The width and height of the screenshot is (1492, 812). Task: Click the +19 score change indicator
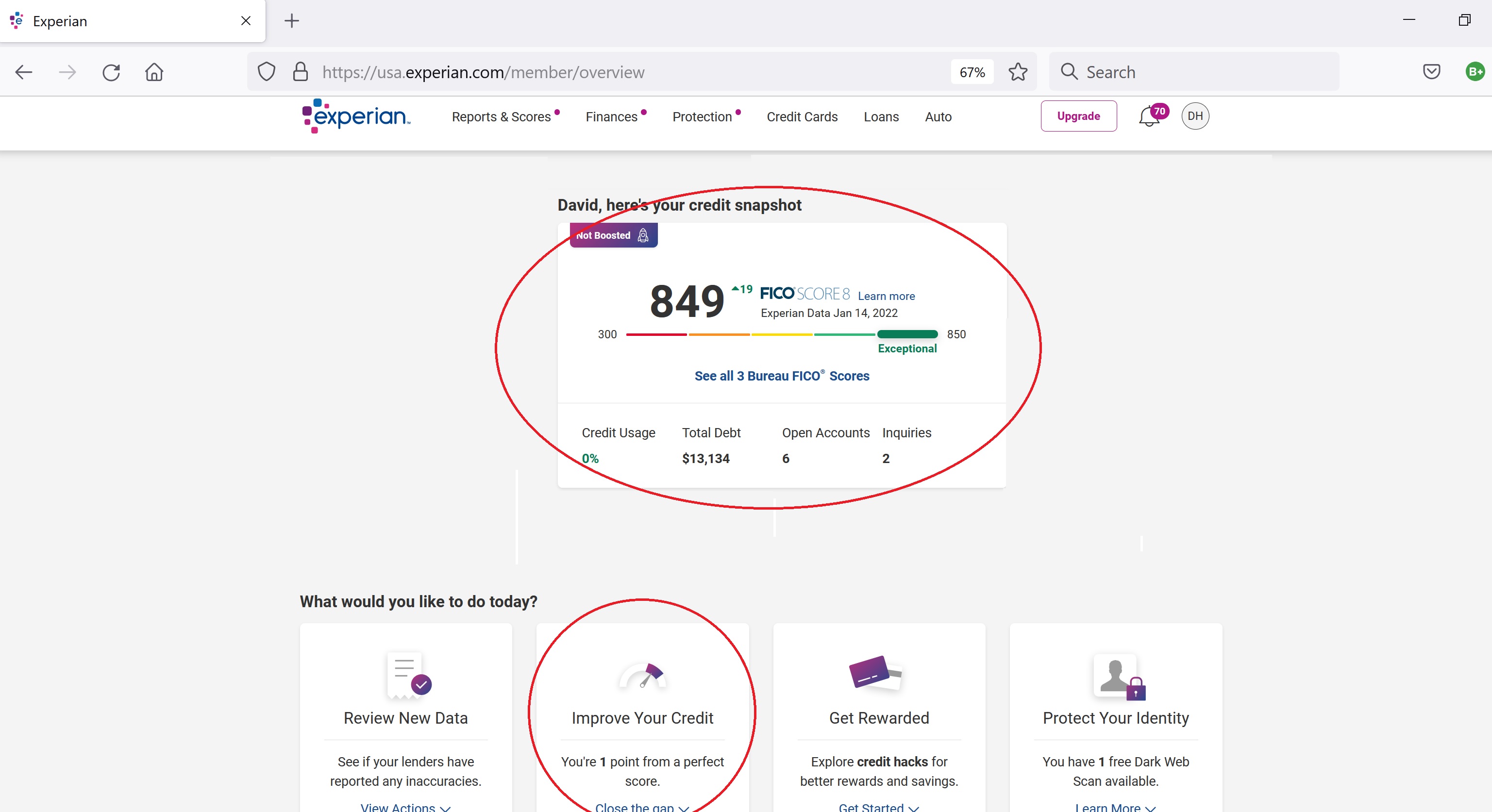[742, 289]
